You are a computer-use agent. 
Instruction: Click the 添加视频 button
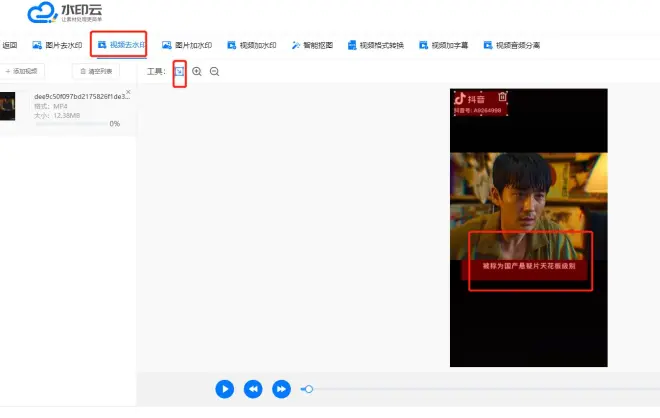click(21, 72)
